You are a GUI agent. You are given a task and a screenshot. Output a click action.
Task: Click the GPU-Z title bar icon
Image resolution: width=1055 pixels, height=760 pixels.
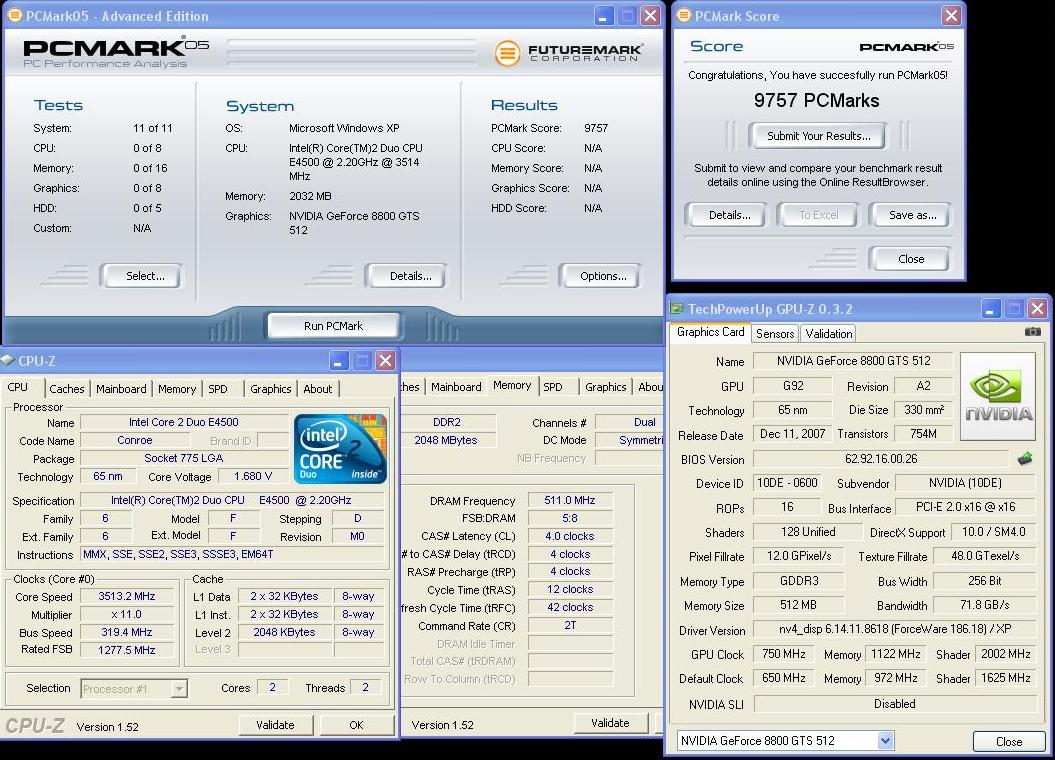point(676,308)
